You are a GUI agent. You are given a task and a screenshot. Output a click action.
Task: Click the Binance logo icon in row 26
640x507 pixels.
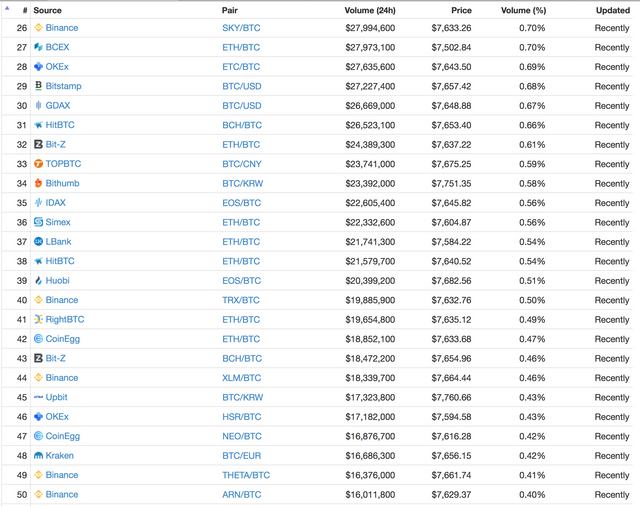(x=38, y=28)
